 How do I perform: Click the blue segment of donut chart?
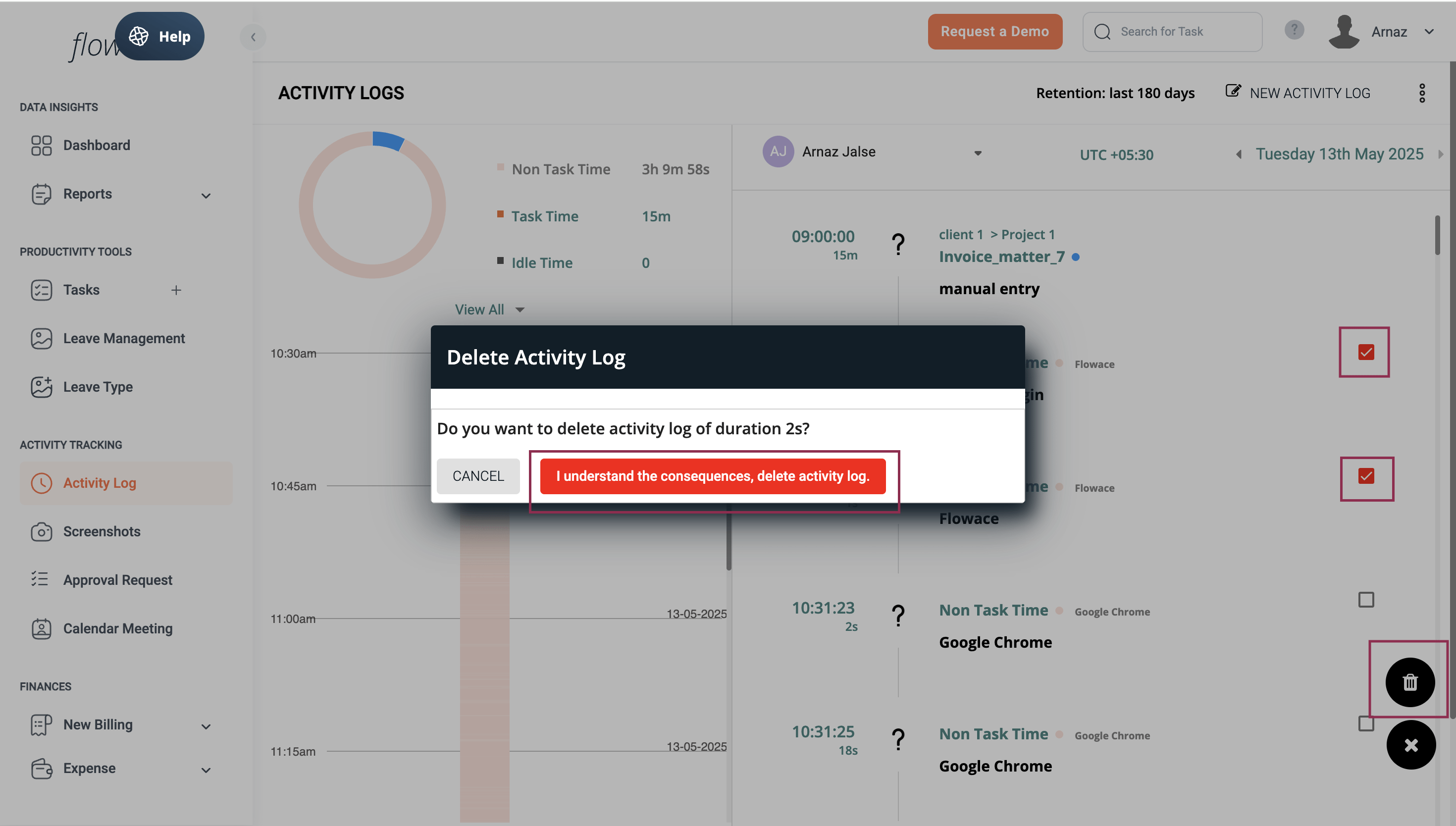[x=389, y=140]
